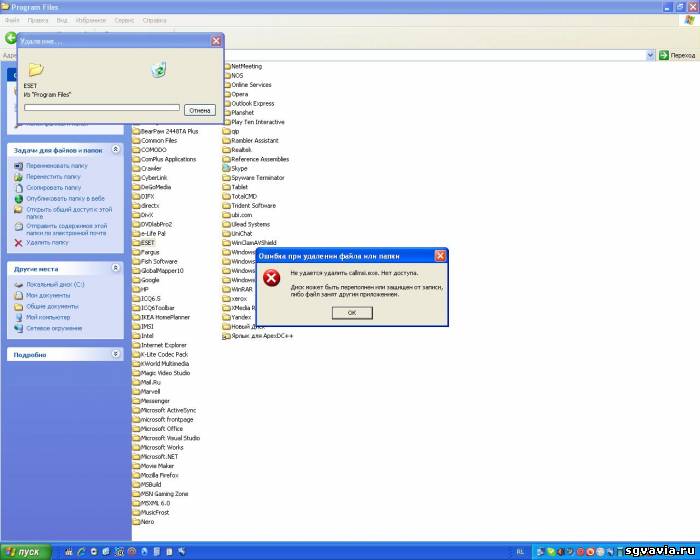Select the Yandex folder icon

[226, 317]
